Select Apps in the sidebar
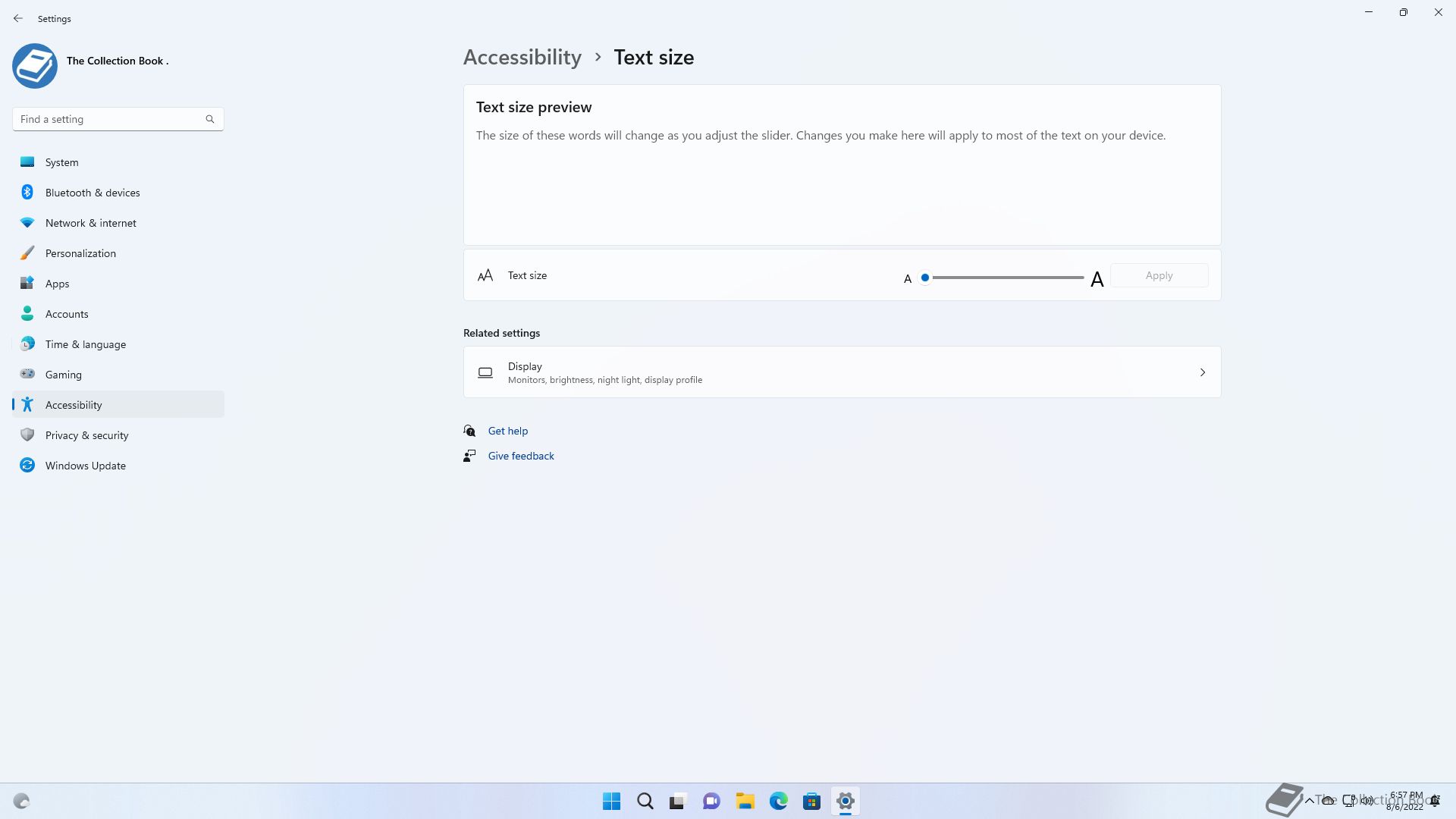Viewport: 1456px width, 819px height. point(57,284)
